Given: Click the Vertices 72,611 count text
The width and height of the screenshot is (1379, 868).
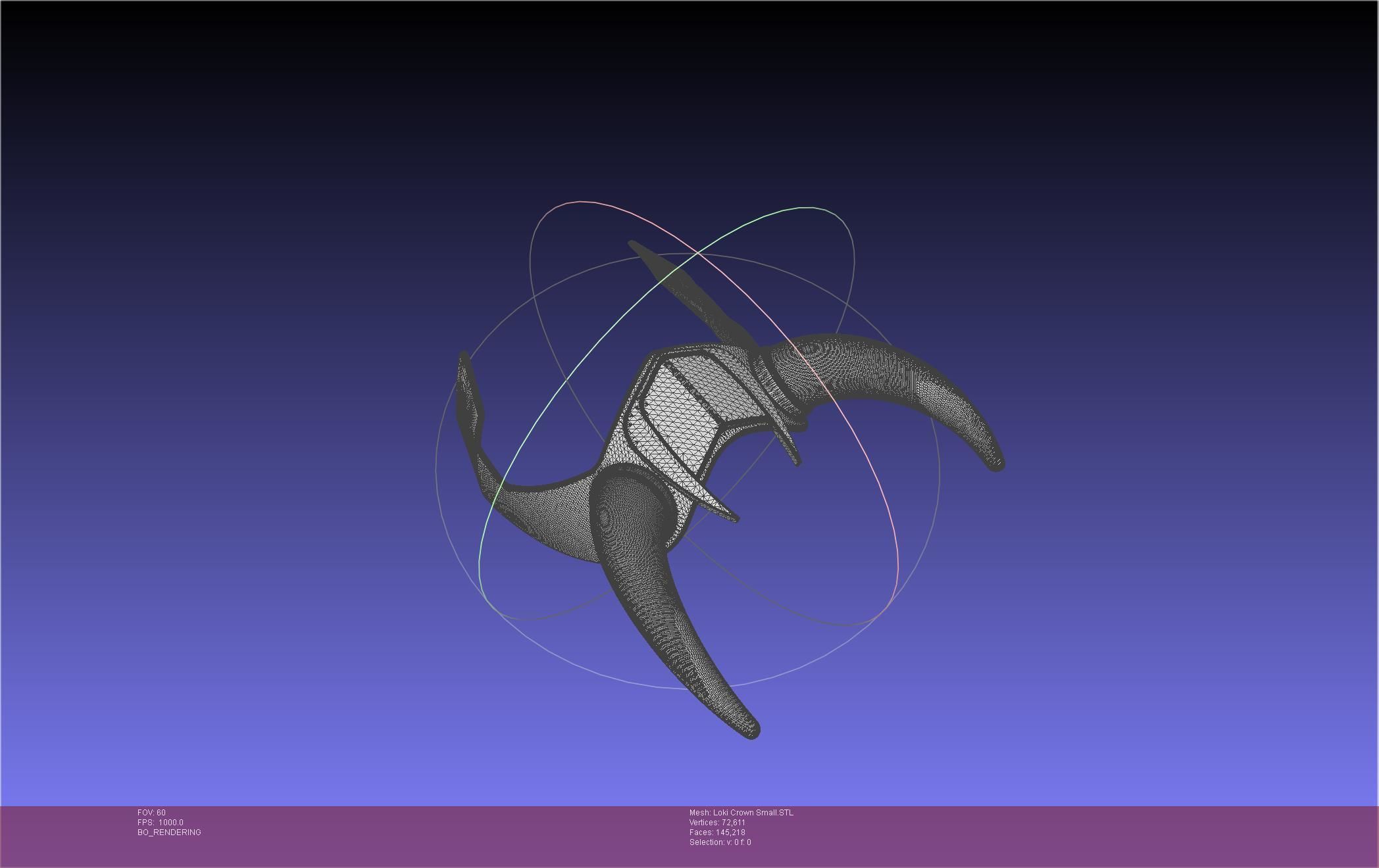Looking at the screenshot, I should [x=717, y=823].
